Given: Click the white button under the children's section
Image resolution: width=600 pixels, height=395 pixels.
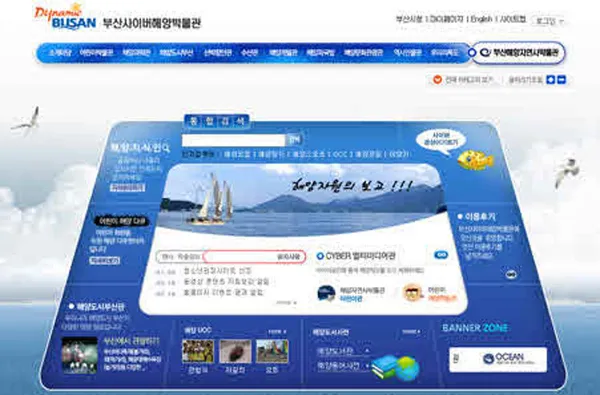Looking at the screenshot, I should [104, 261].
